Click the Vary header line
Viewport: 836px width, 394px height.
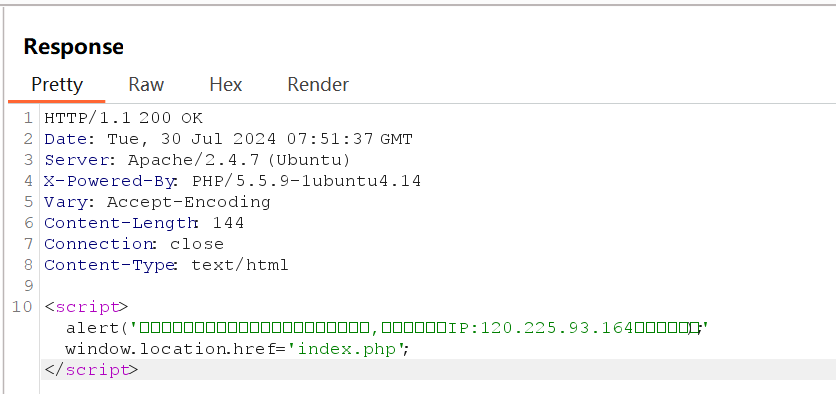click(157, 202)
